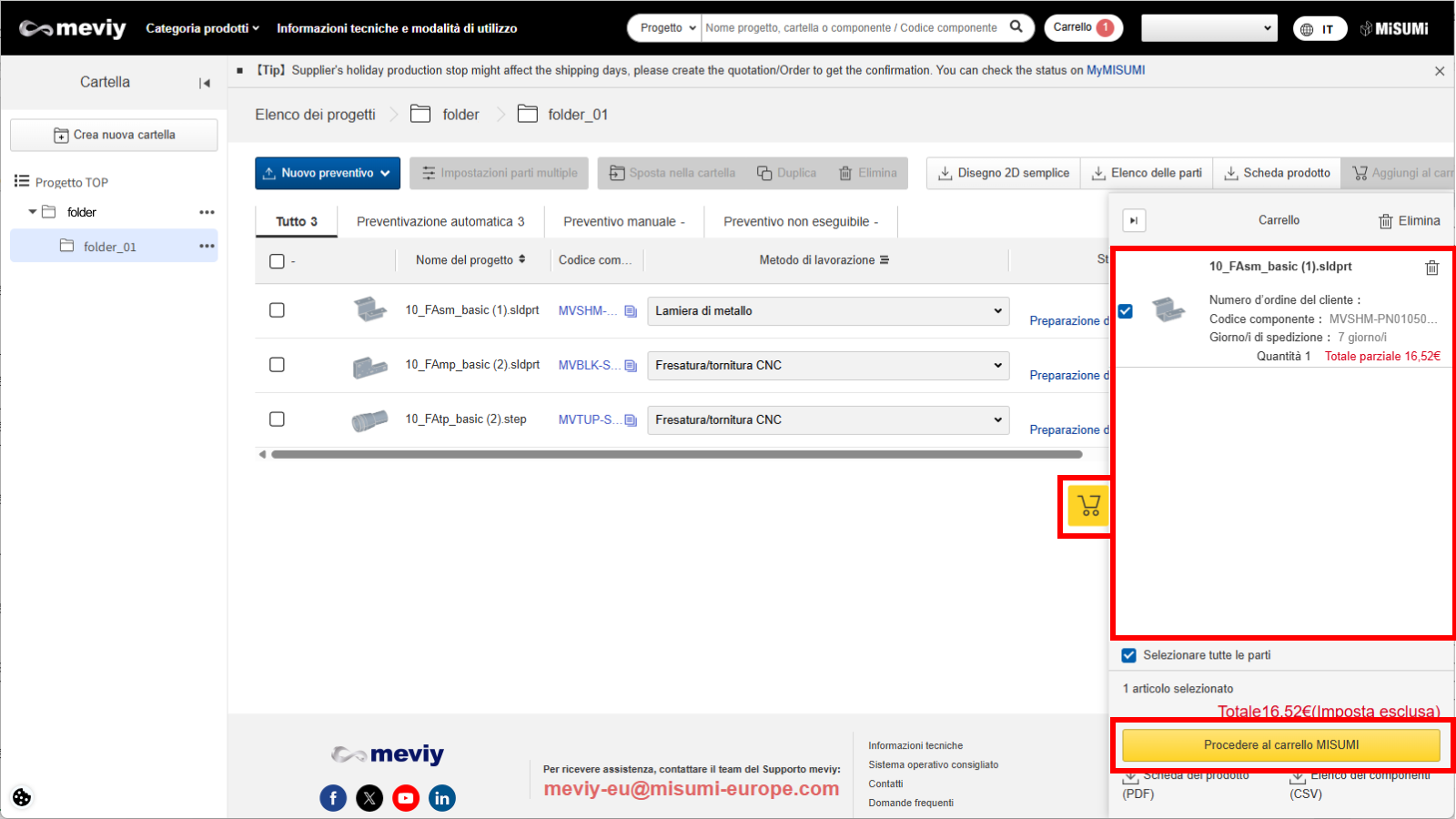Collapse the 'folder' tree node
This screenshot has width=1456, height=819.
pos(33,212)
